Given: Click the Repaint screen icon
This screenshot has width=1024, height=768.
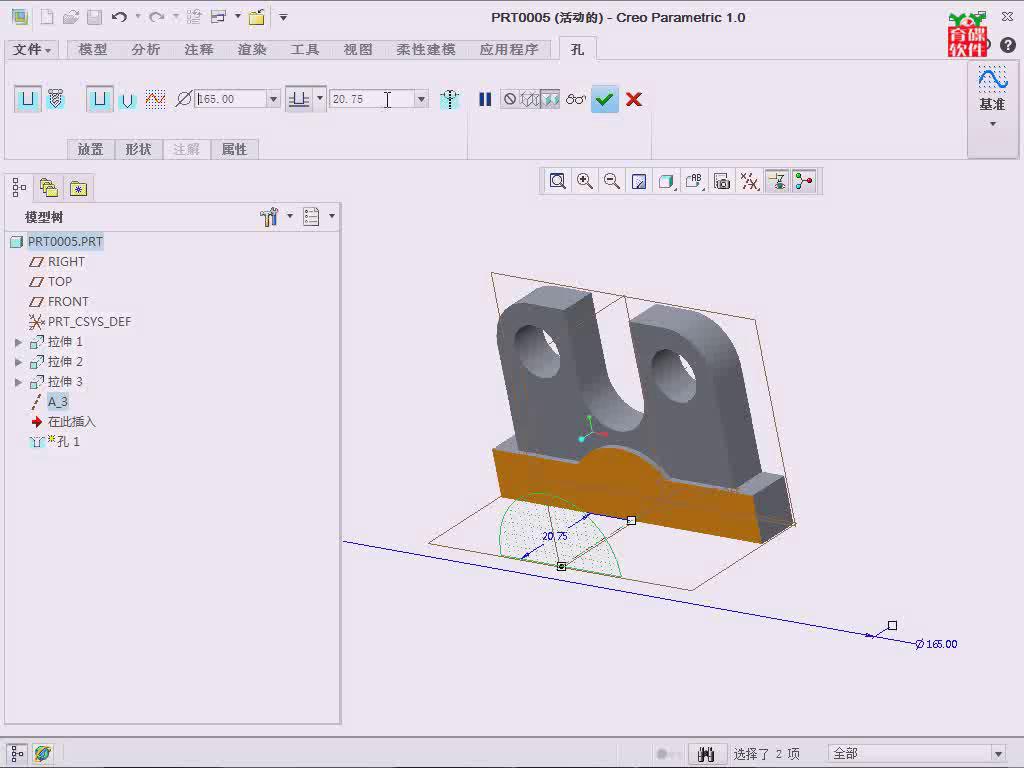Looking at the screenshot, I should pos(639,181).
